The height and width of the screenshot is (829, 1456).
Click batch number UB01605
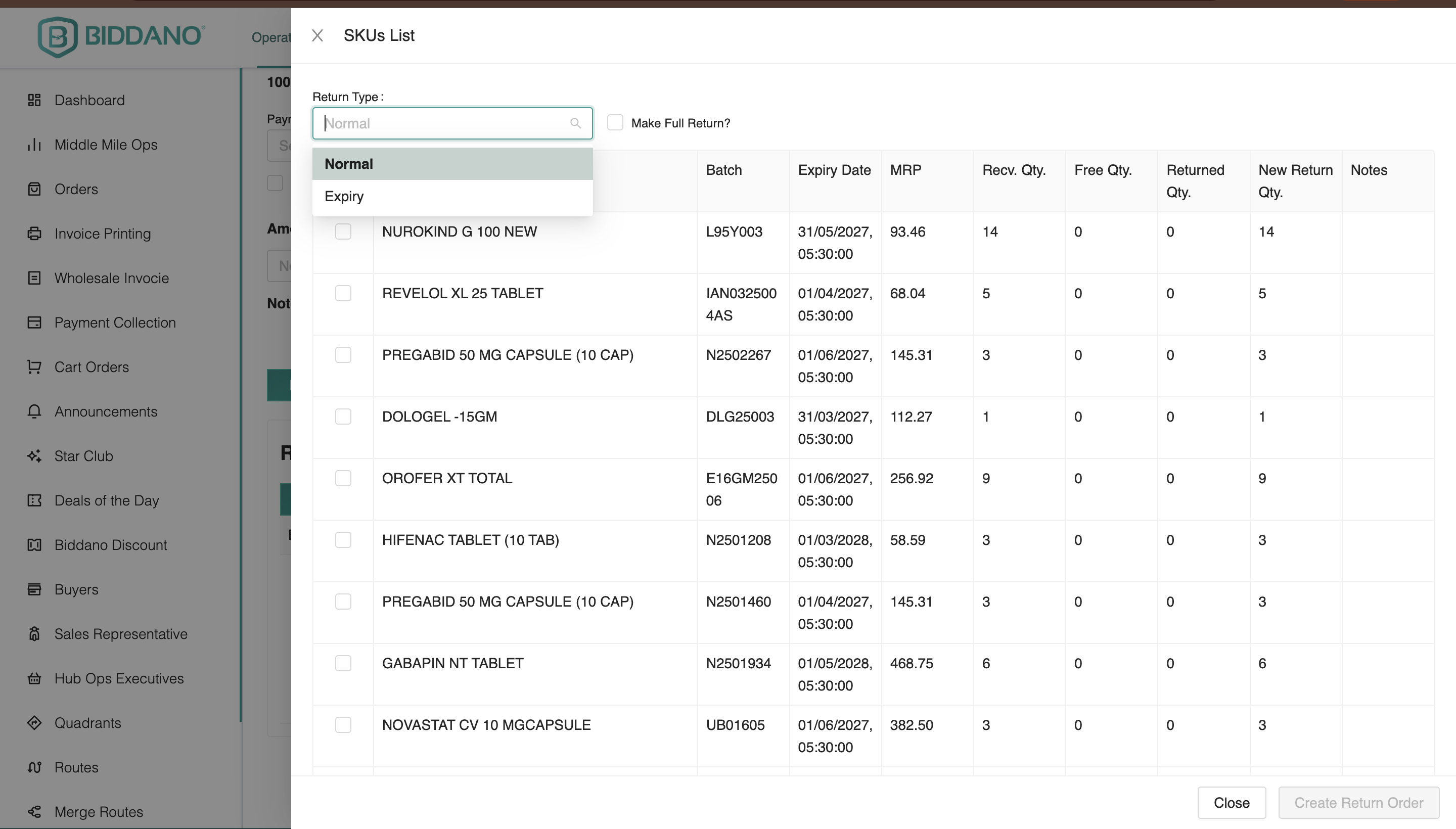pos(735,725)
